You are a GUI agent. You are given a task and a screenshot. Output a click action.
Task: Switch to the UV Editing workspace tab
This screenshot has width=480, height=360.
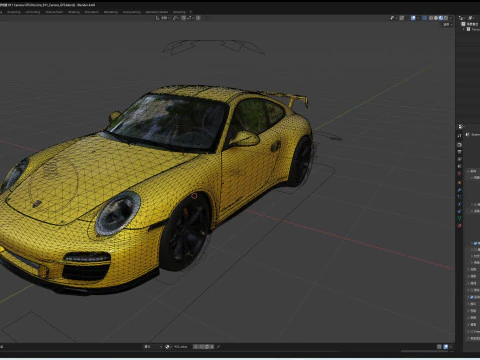coord(33,12)
